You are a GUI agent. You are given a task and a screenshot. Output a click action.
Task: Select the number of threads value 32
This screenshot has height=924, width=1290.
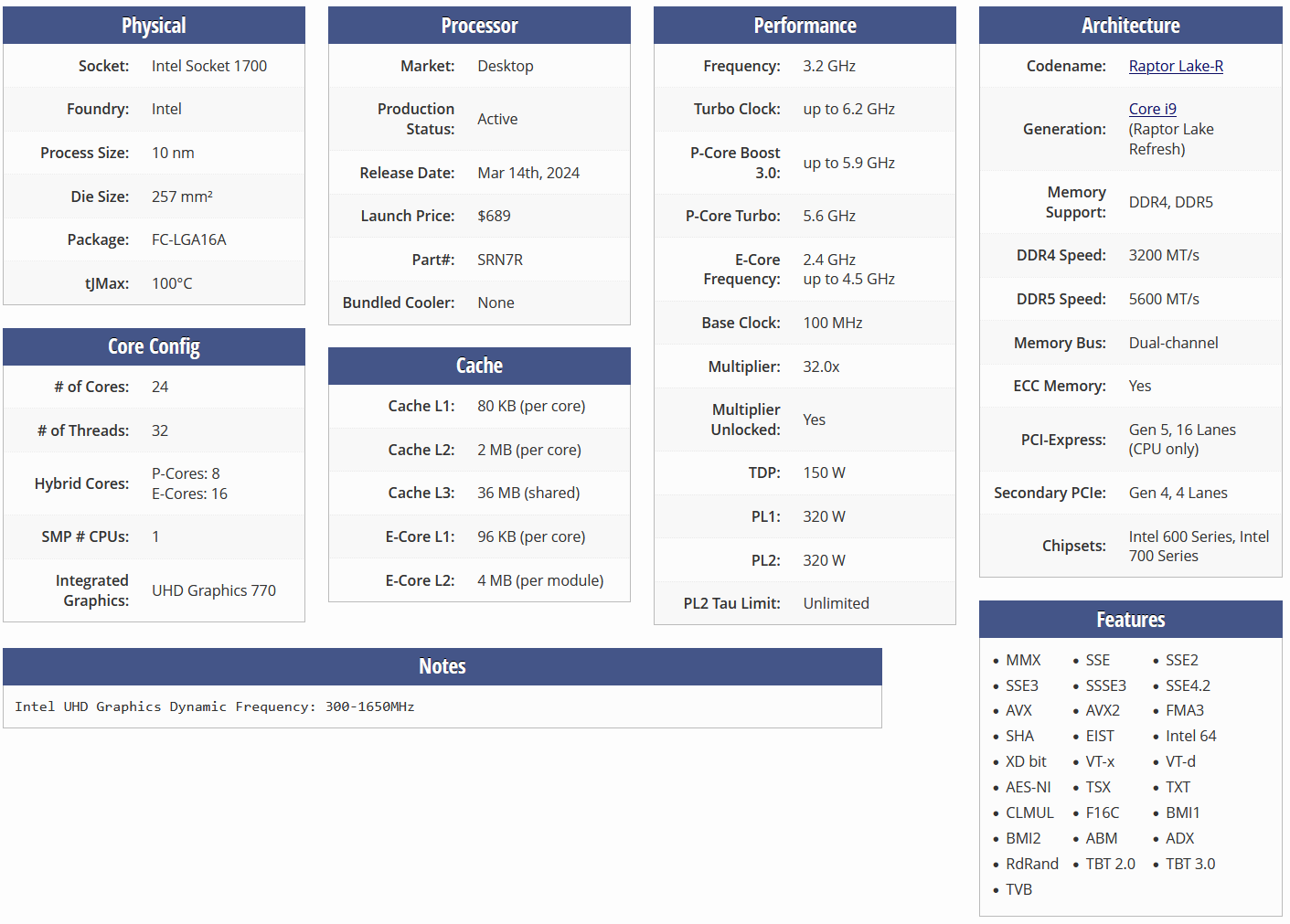pyautogui.click(x=160, y=430)
